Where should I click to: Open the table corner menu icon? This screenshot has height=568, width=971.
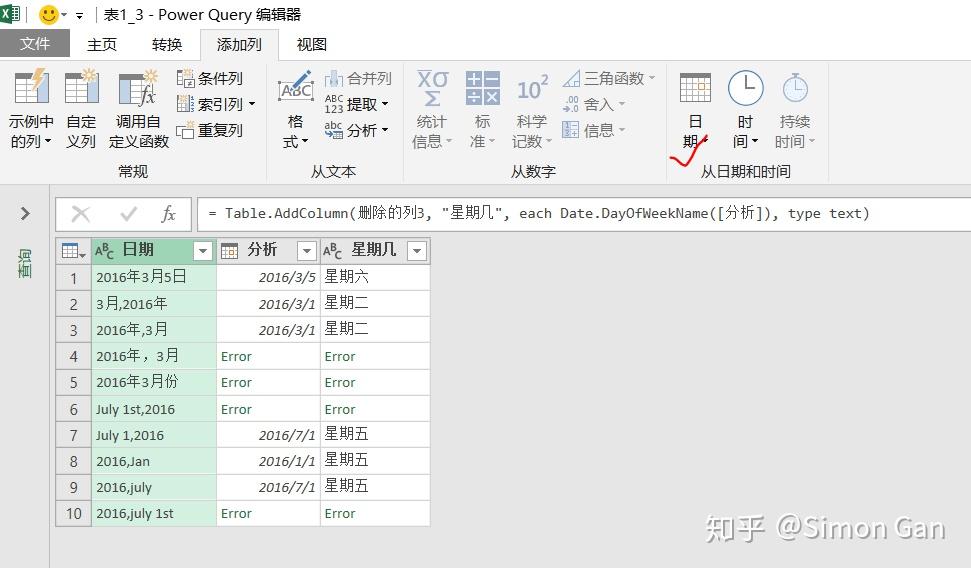(73, 251)
